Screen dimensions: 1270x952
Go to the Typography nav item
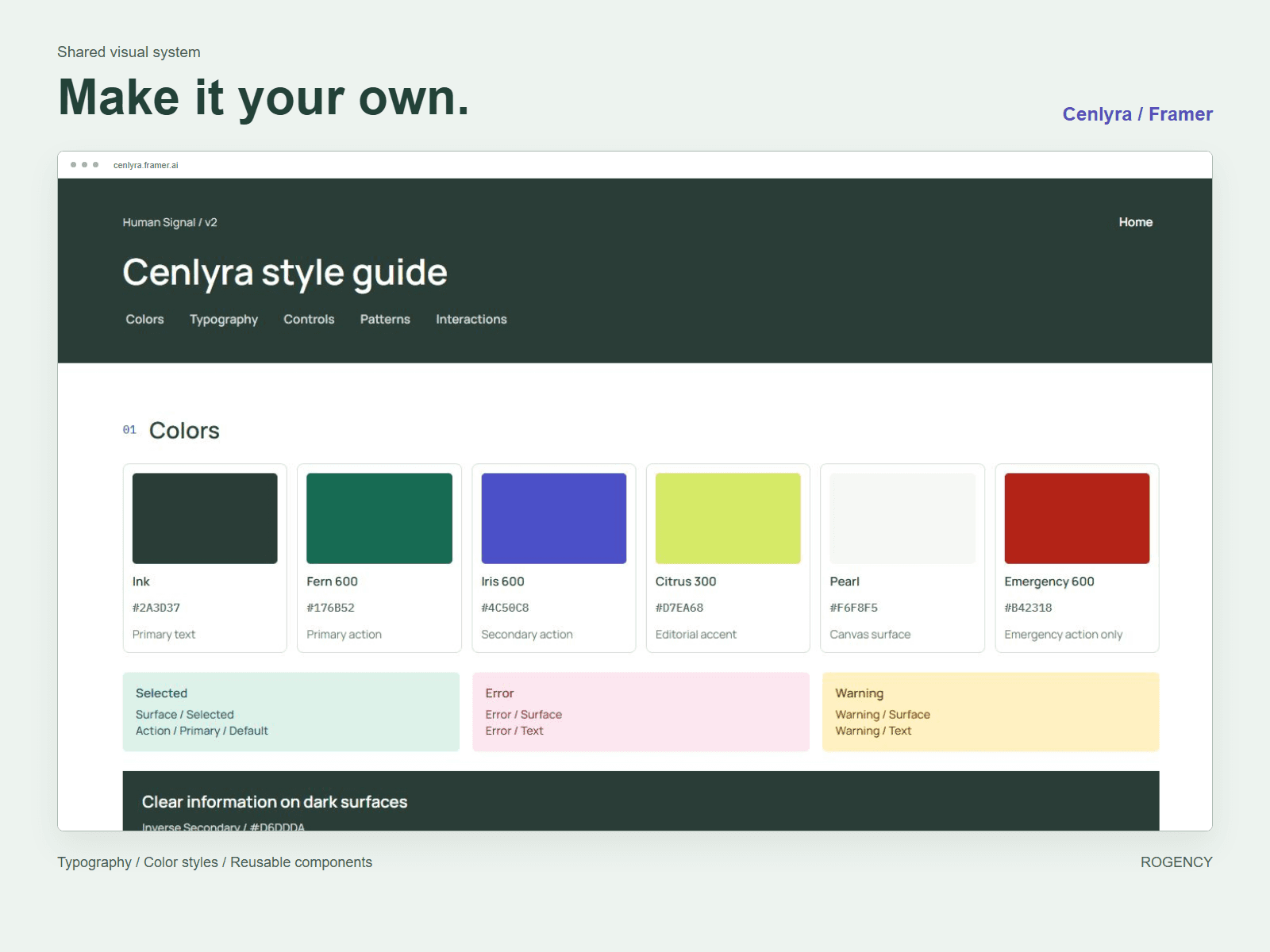tap(224, 319)
